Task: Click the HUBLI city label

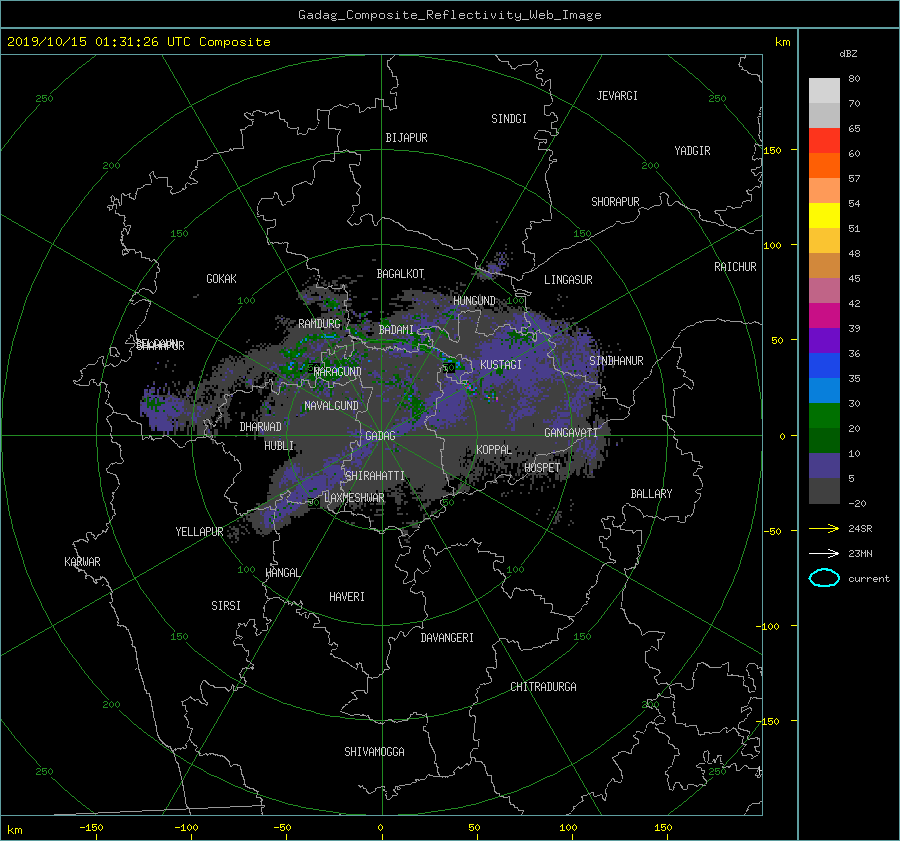Action: 279,446
